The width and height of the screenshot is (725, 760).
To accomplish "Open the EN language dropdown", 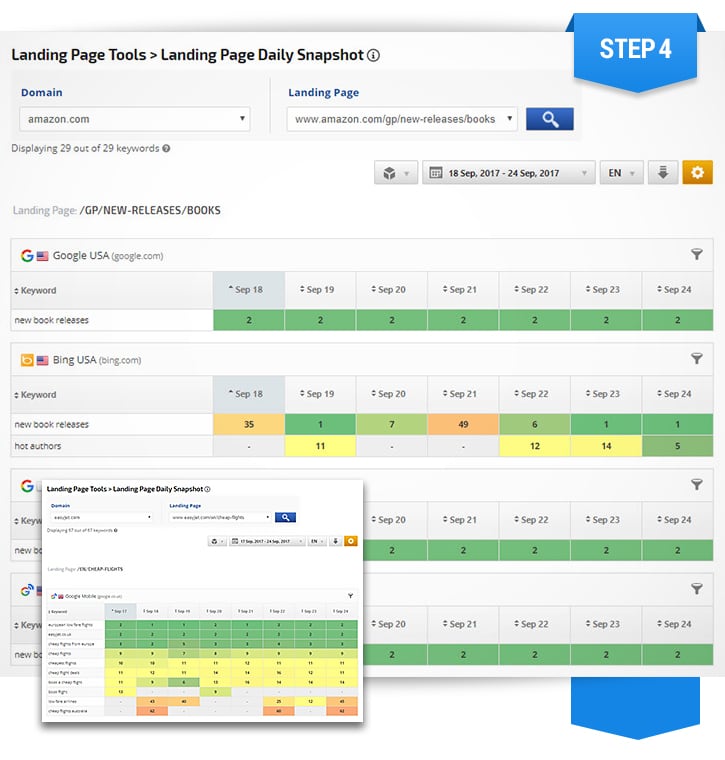I will point(621,173).
